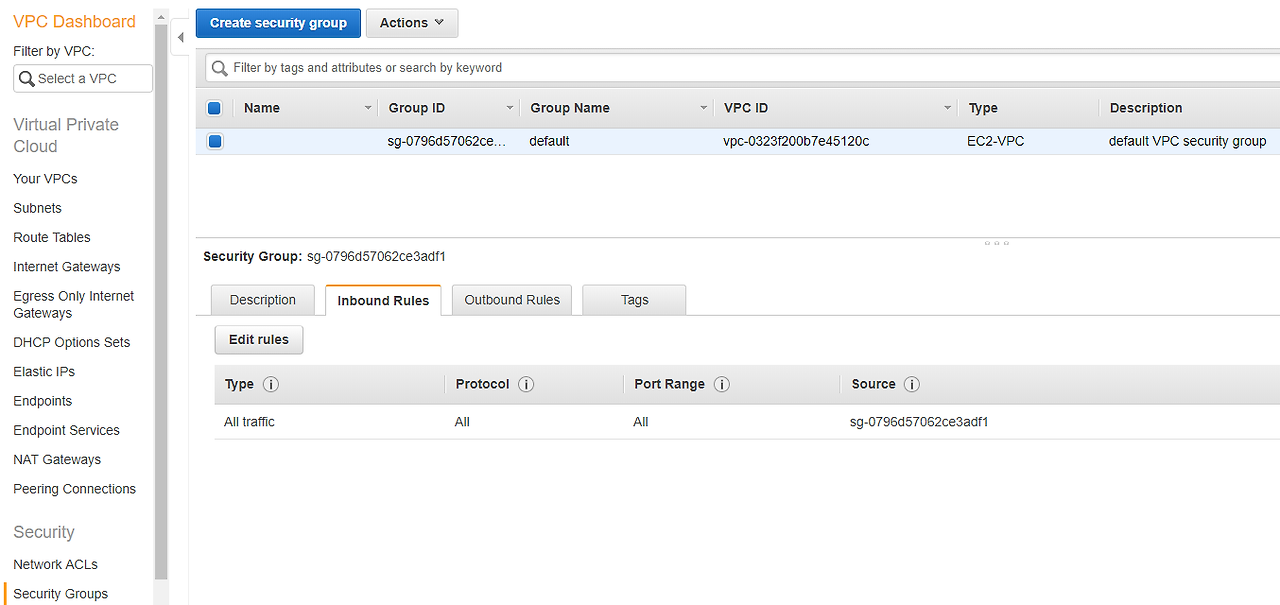The height and width of the screenshot is (605, 1280).
Task: Click the info icon next to Protocol
Action: (x=526, y=384)
